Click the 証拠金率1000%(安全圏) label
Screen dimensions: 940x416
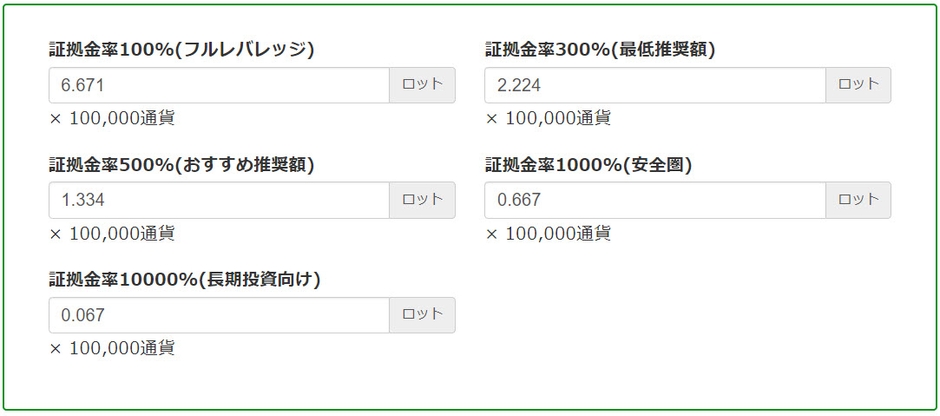point(589,165)
